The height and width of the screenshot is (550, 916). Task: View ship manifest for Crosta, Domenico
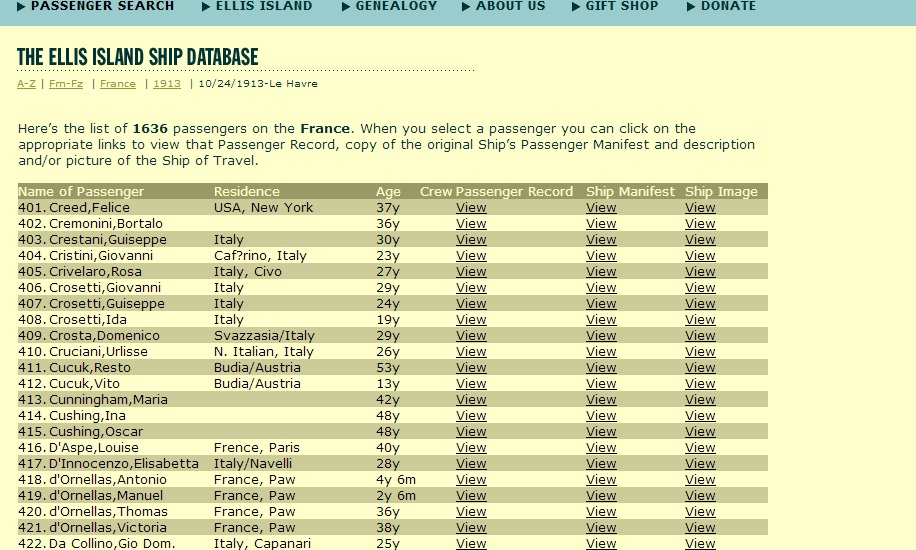[x=601, y=335]
